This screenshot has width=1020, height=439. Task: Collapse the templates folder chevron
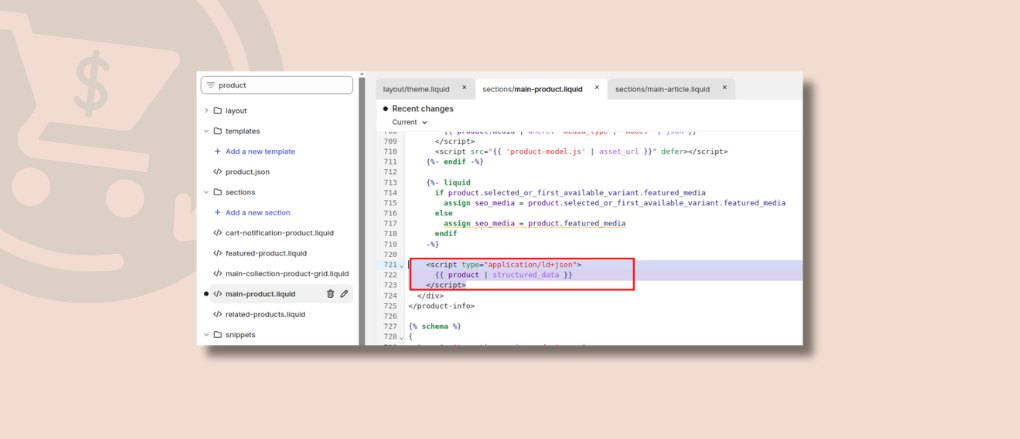click(206, 131)
